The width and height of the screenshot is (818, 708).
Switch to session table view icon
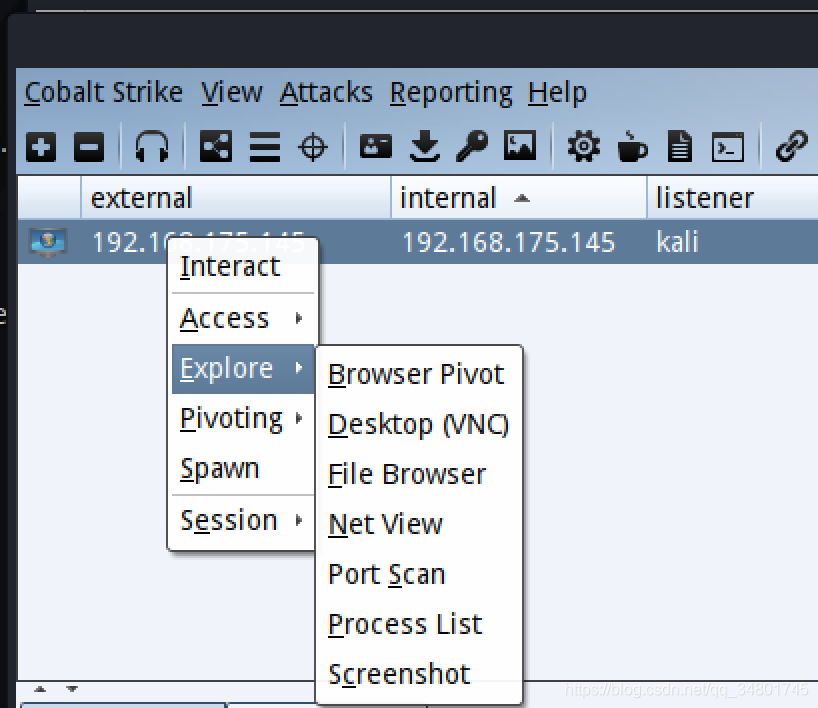[x=265, y=147]
